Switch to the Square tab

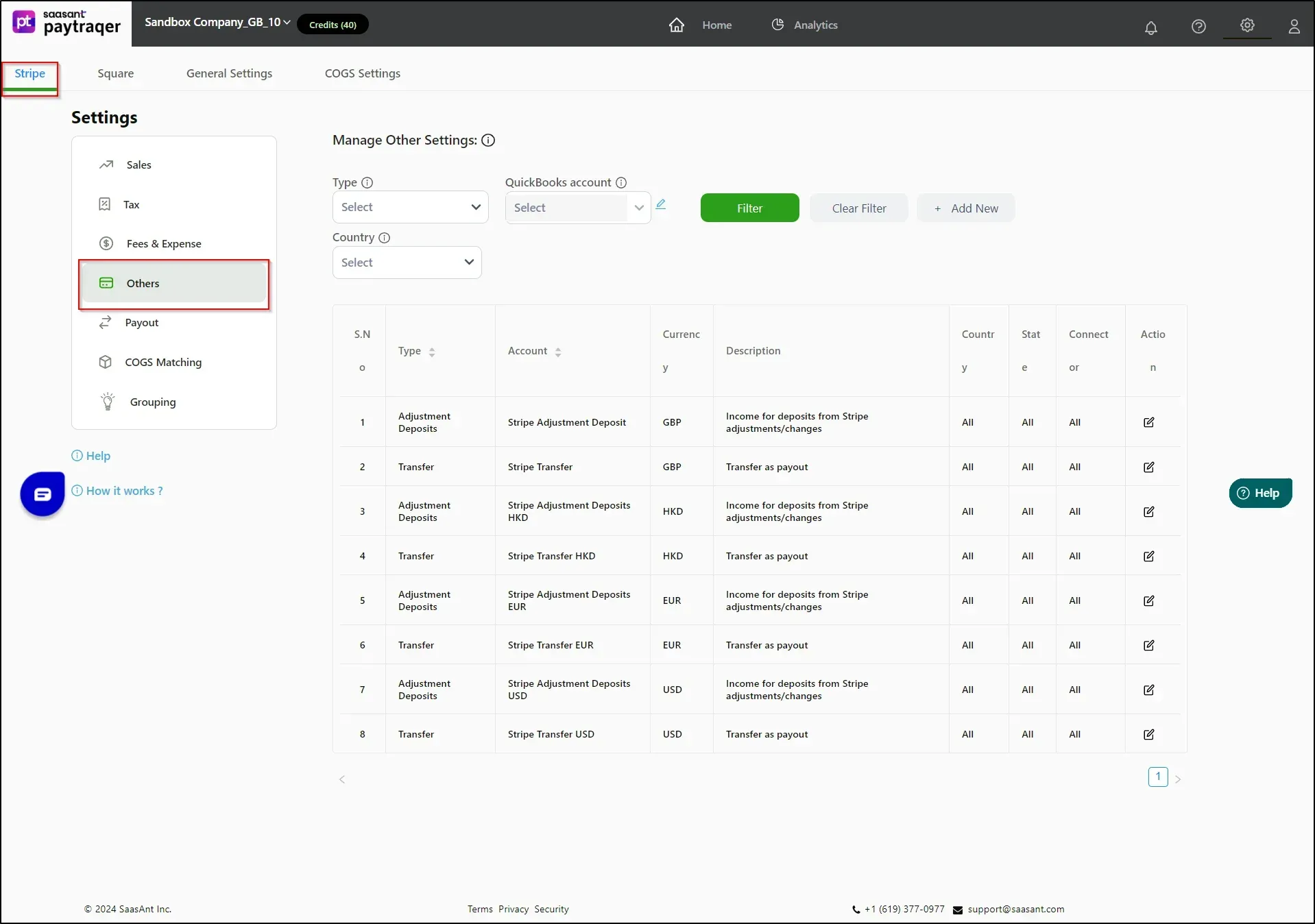coord(115,73)
